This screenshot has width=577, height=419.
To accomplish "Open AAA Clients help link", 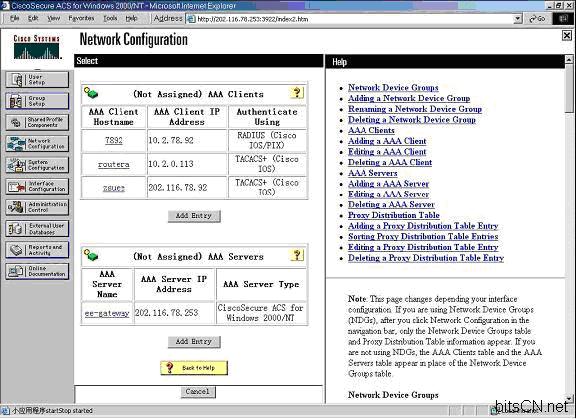I will [371, 130].
